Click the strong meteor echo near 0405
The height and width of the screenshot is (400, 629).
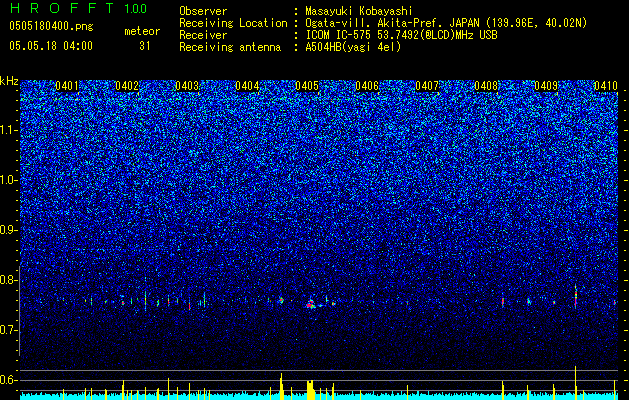click(310, 304)
